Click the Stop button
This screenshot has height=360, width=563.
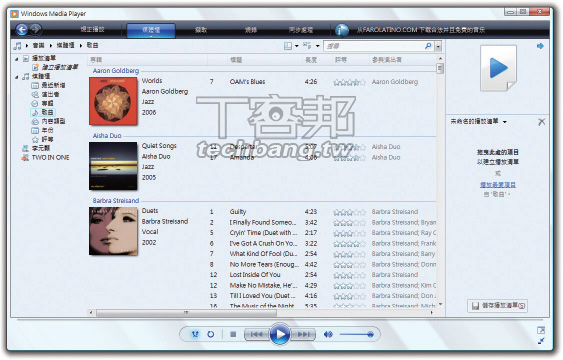(233, 335)
